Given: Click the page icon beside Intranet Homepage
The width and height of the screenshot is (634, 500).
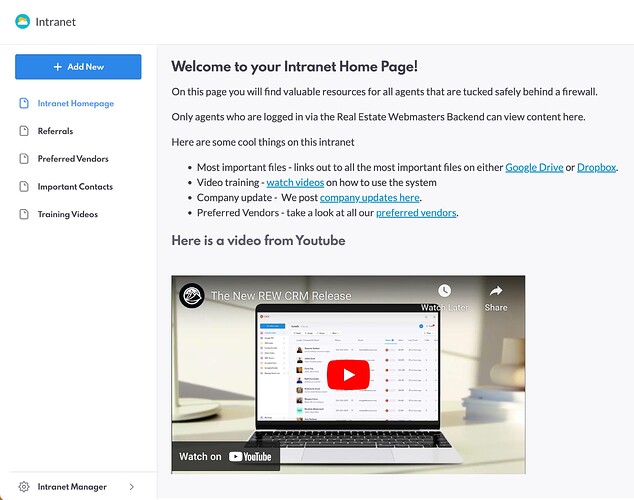Looking at the screenshot, I should pyautogui.click(x=24, y=103).
